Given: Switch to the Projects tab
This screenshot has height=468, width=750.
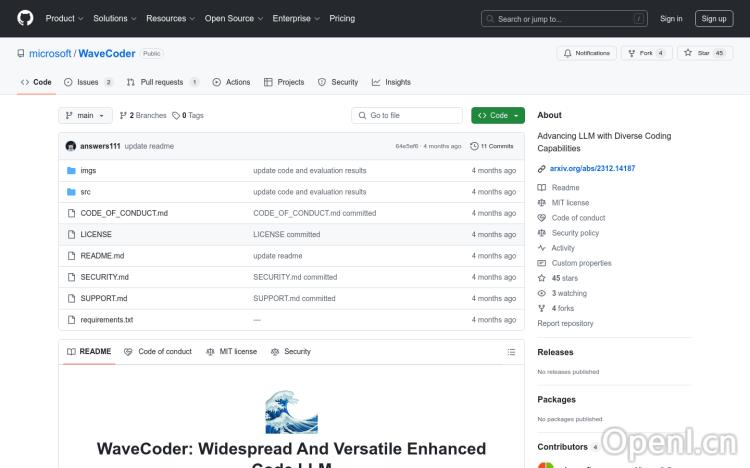Looking at the screenshot, I should (x=284, y=82).
